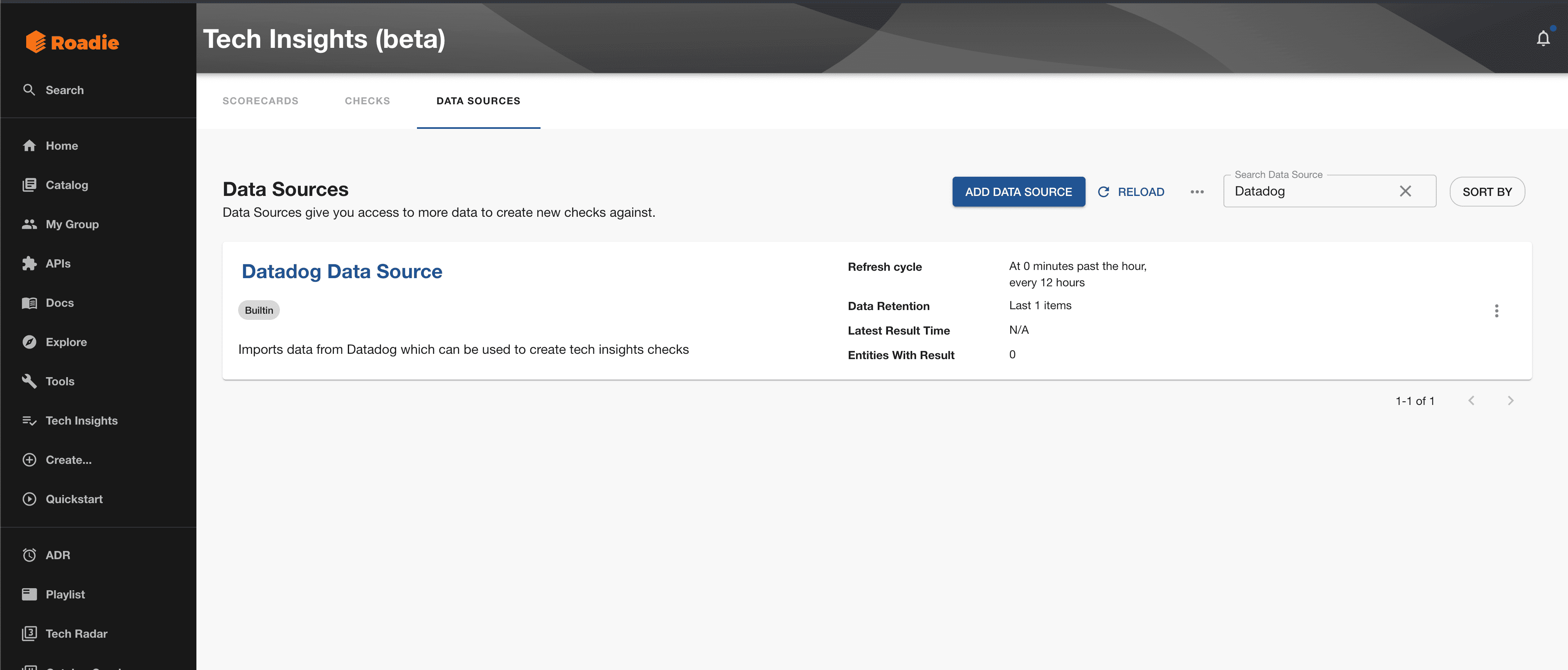Click the 'Refresh cycle' label
The width and height of the screenshot is (1568, 670).
884,267
